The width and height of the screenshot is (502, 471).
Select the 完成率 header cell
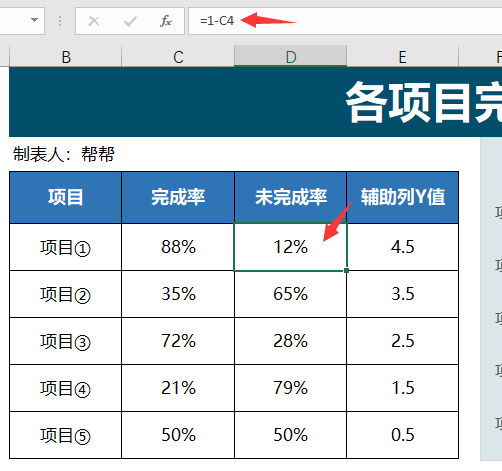178,197
